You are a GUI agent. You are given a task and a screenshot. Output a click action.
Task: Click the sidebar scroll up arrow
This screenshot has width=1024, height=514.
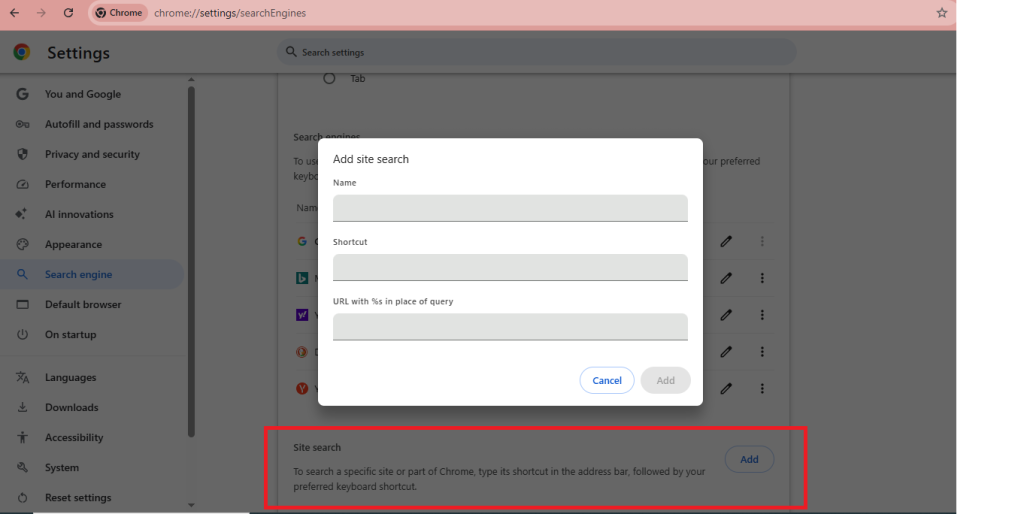[x=191, y=80]
